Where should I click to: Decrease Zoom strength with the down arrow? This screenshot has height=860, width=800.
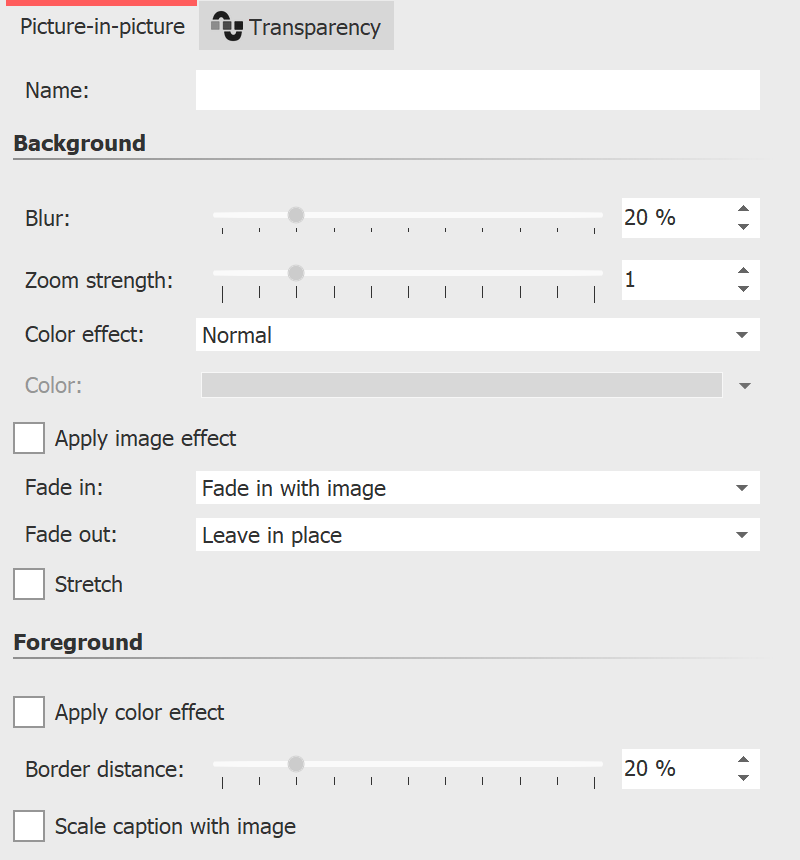[x=744, y=288]
